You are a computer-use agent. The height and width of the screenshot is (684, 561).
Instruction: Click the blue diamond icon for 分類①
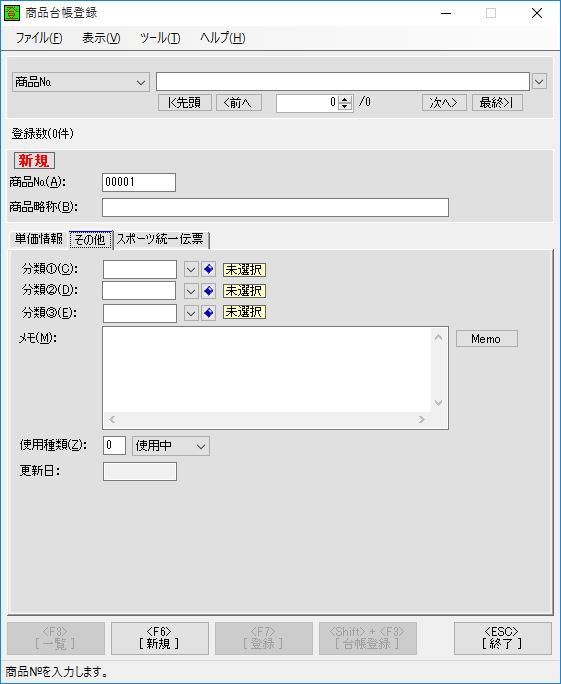tap(209, 269)
